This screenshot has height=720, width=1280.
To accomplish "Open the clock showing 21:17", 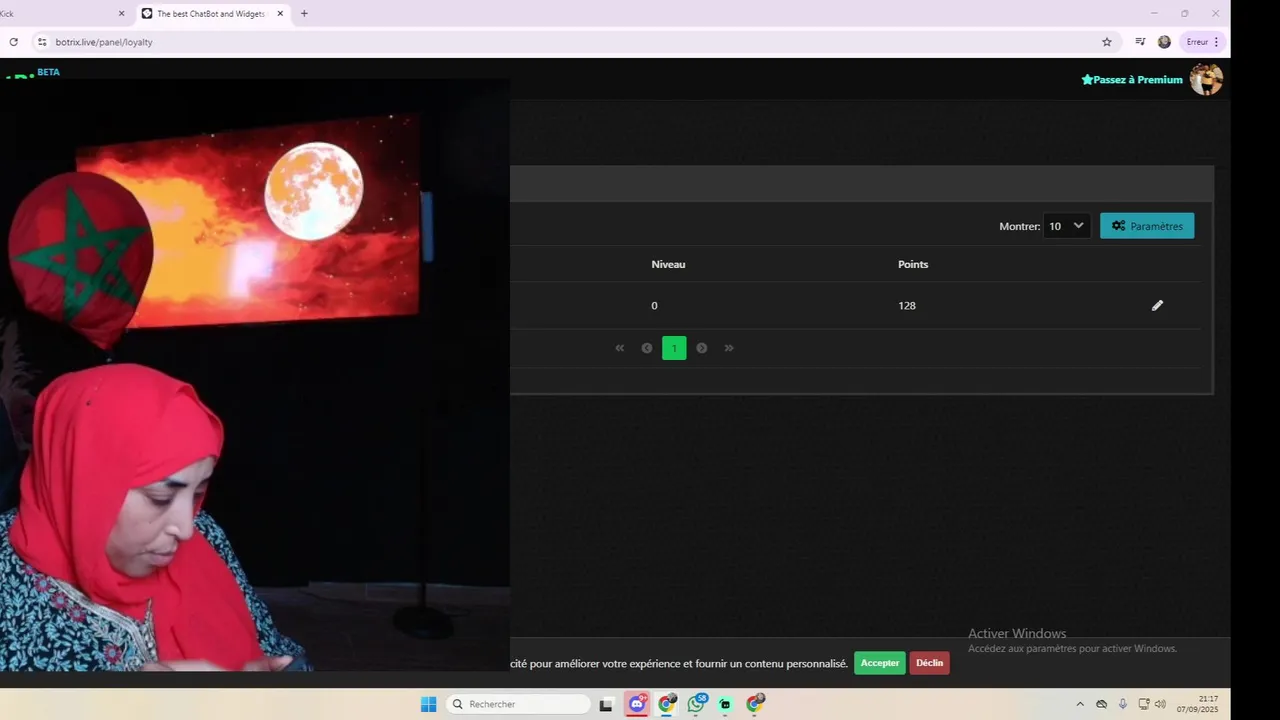I will pos(1197,704).
